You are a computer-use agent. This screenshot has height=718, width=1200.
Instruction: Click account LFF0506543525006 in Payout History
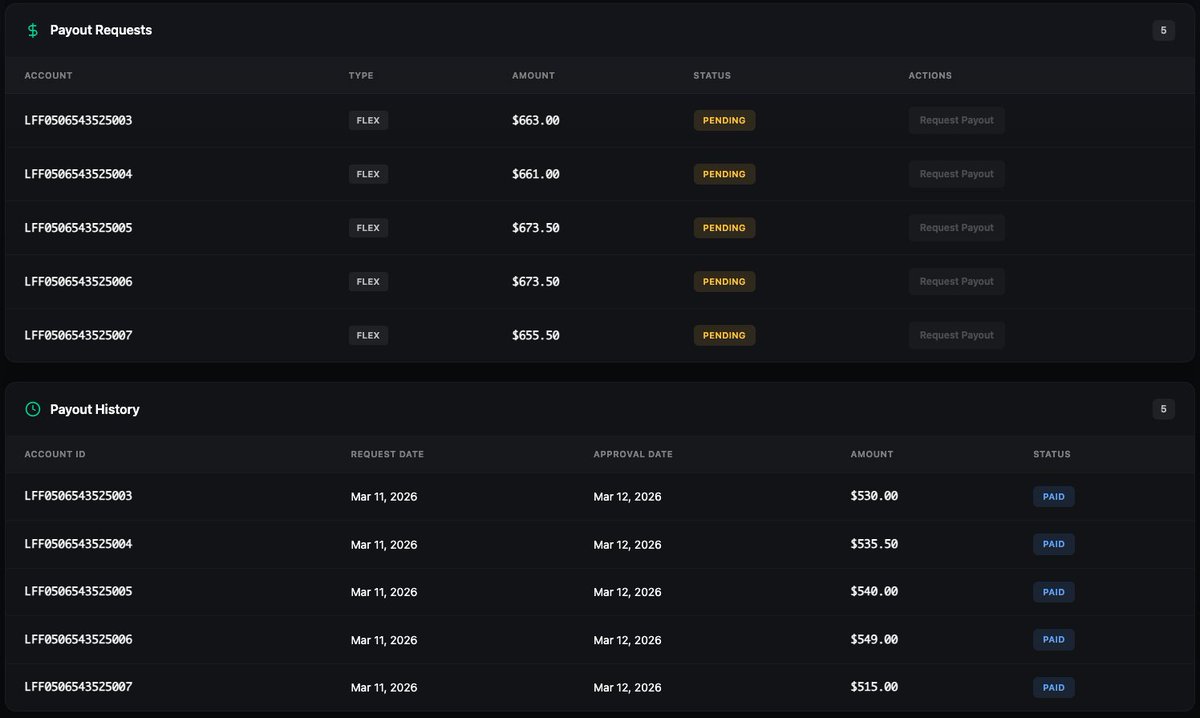click(78, 639)
